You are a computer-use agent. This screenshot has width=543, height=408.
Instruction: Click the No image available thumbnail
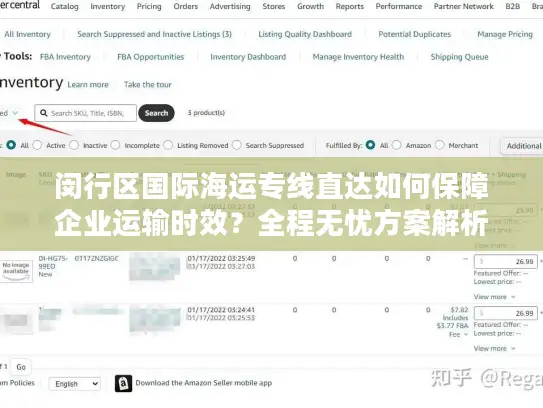coord(16,271)
